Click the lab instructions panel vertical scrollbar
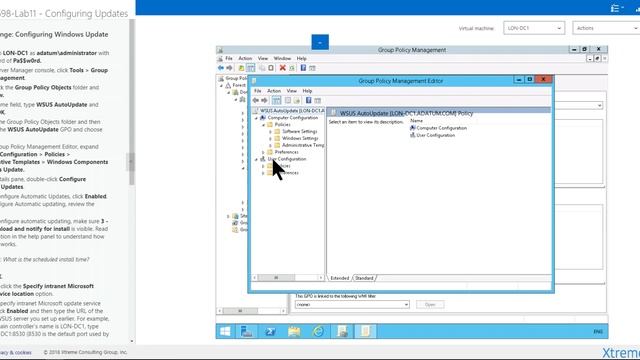 [x=132, y=102]
